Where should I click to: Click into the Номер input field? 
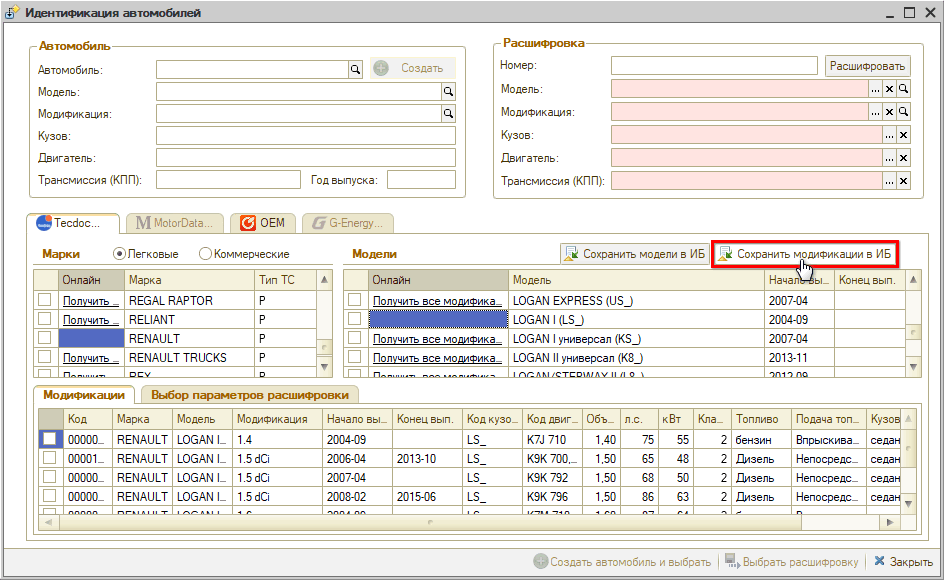[x=715, y=66]
